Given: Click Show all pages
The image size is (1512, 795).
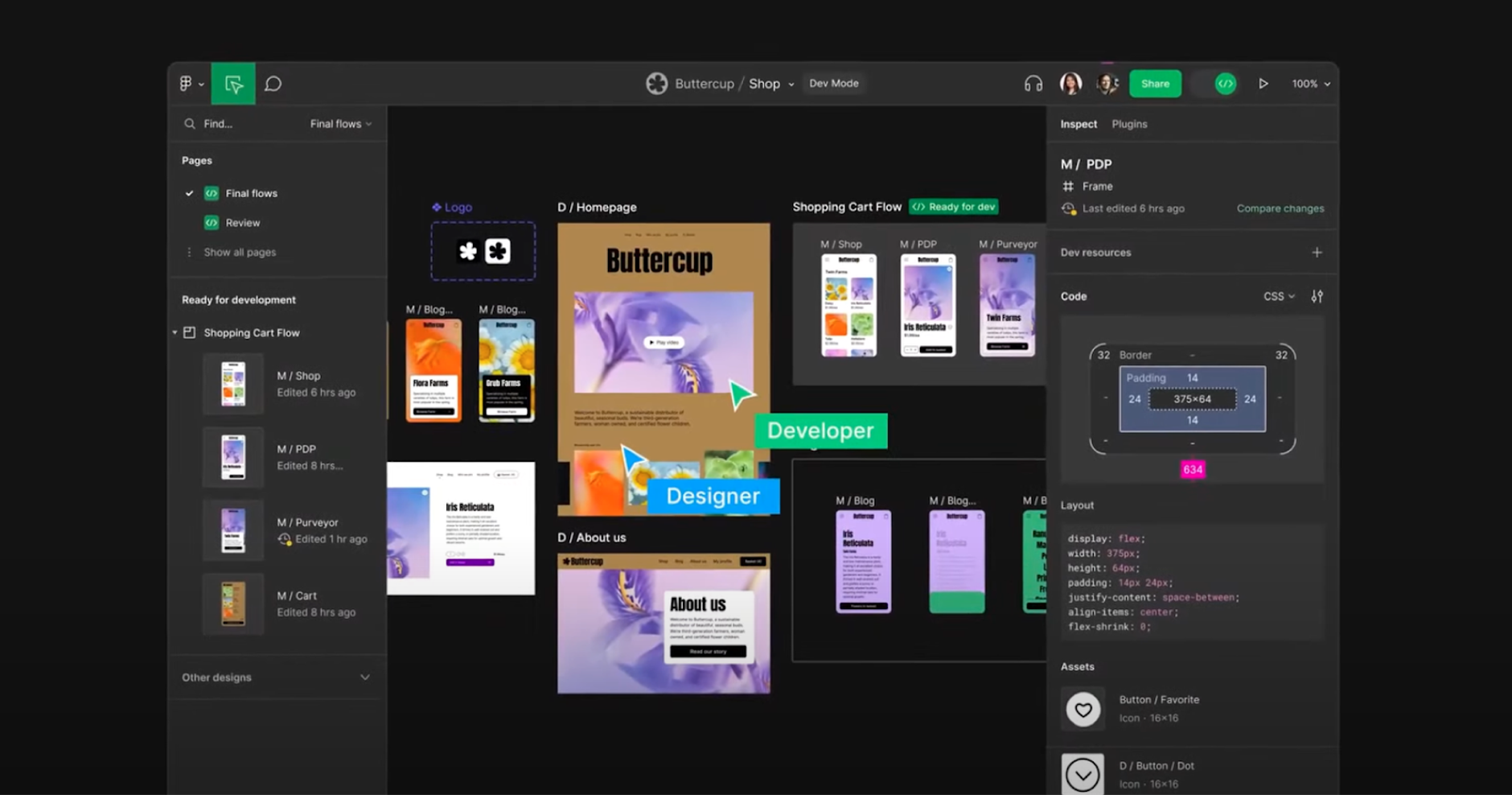Looking at the screenshot, I should tap(240, 252).
